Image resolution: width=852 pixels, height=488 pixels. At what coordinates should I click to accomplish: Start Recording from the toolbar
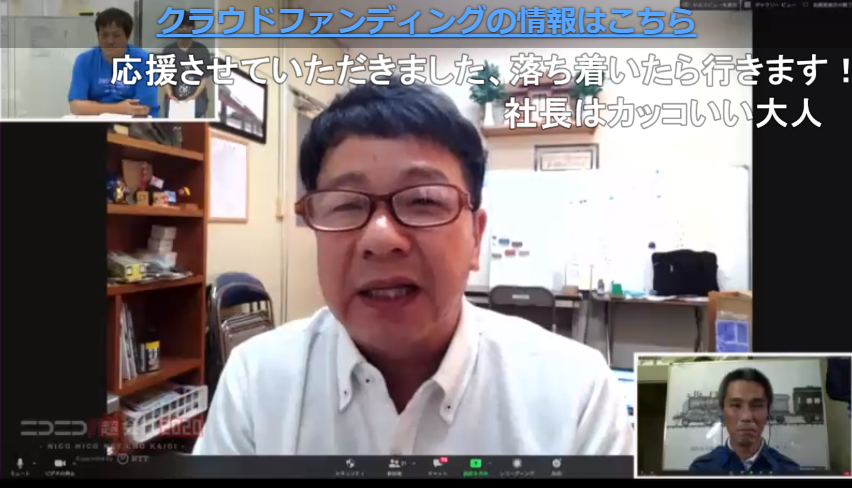tap(517, 464)
